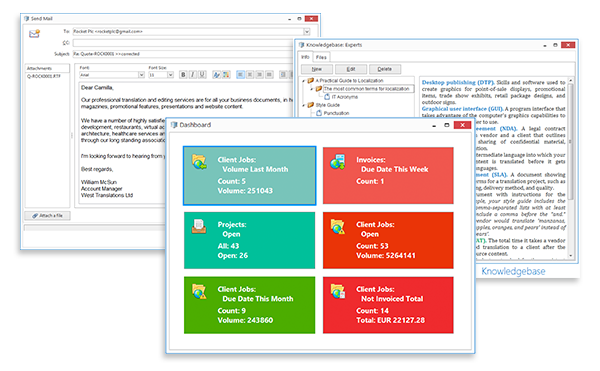This screenshot has height=371, width=600.
Task: Click the Attach a file button
Action: pos(47,216)
